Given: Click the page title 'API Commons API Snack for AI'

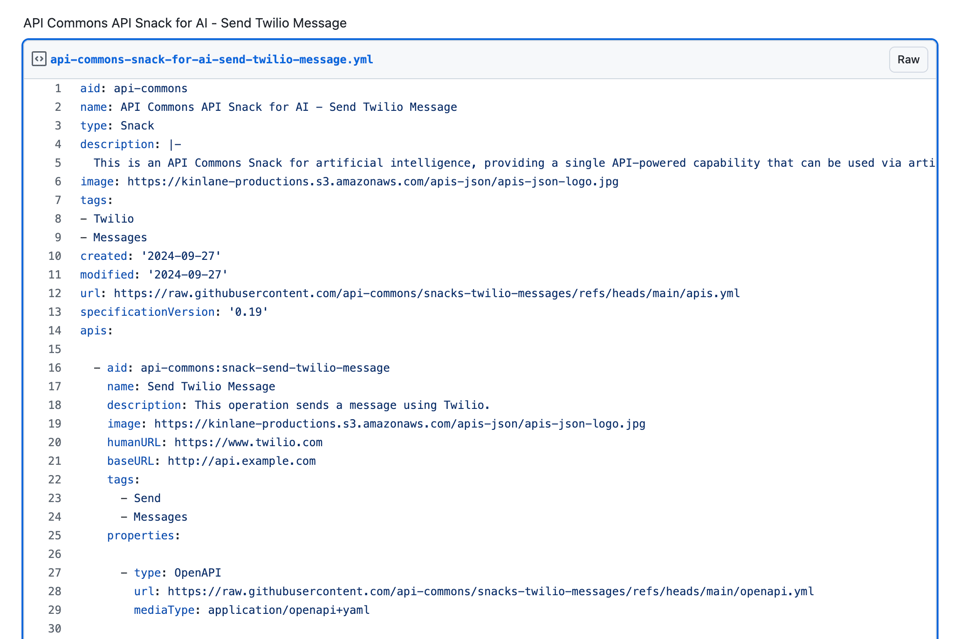Looking at the screenshot, I should pyautogui.click(x=185, y=22).
